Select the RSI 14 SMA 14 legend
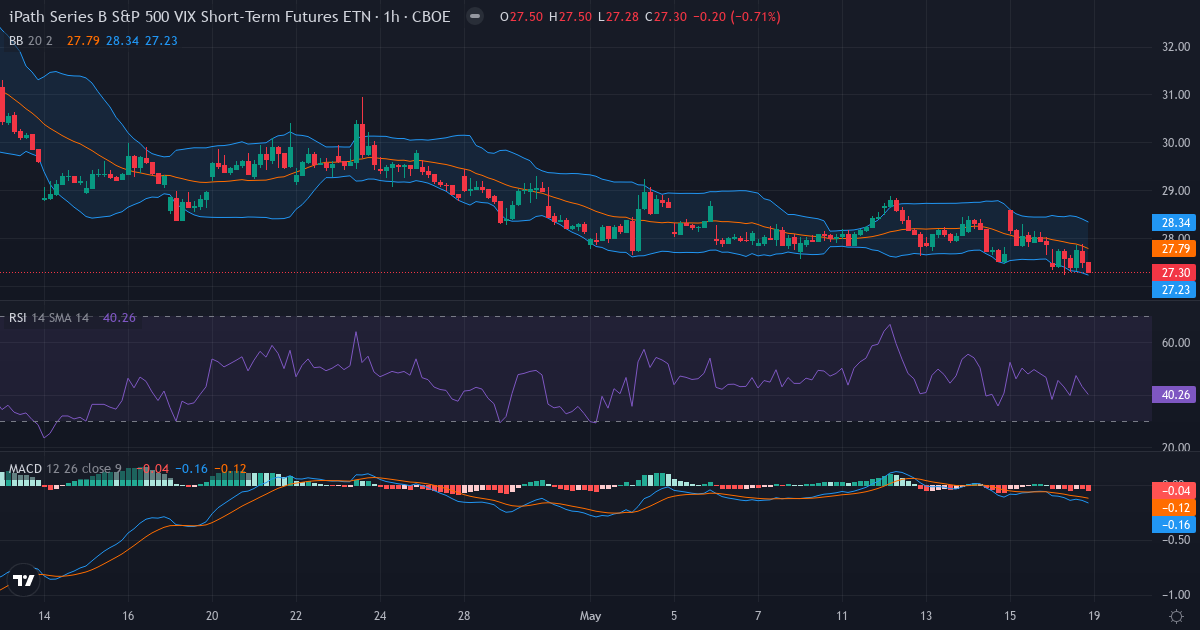This screenshot has height=630, width=1200. pyautogui.click(x=50, y=317)
